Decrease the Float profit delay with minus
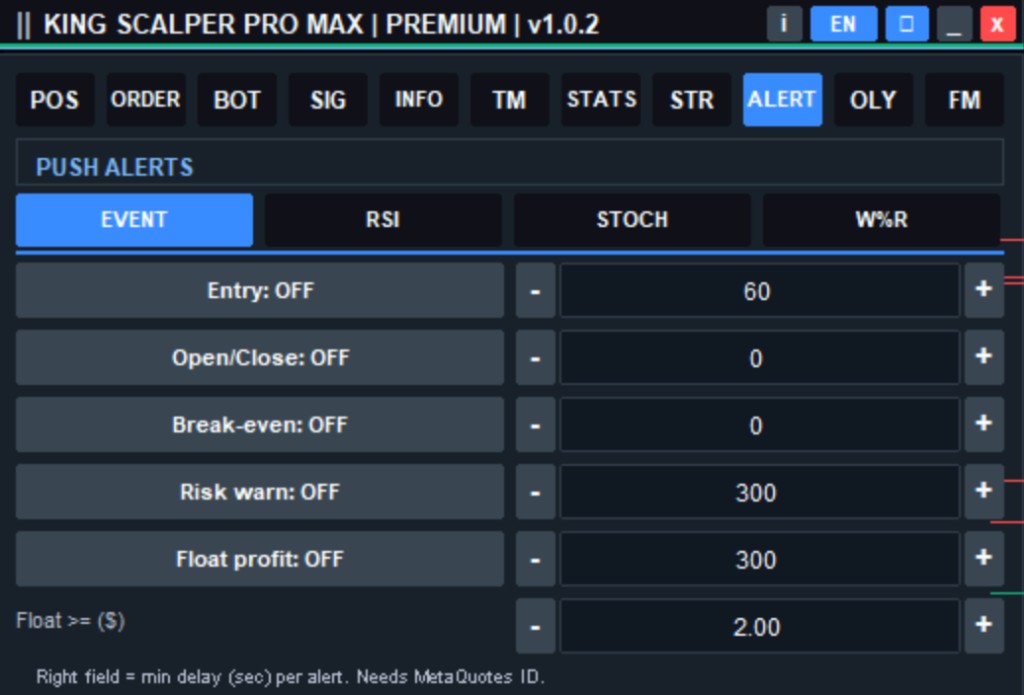Image resolution: width=1024 pixels, height=695 pixels. pyautogui.click(x=536, y=560)
